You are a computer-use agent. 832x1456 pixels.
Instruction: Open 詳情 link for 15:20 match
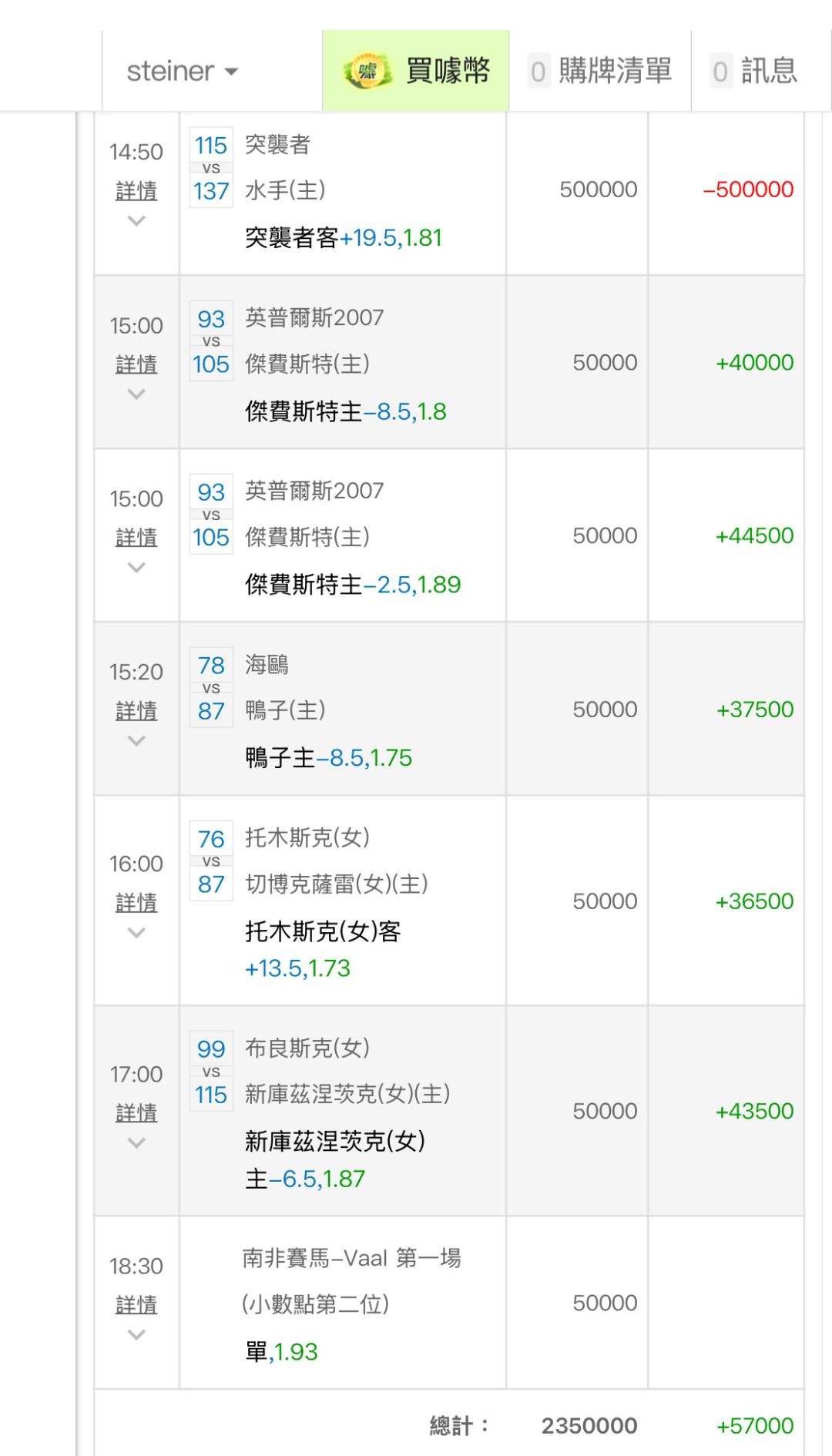(136, 710)
